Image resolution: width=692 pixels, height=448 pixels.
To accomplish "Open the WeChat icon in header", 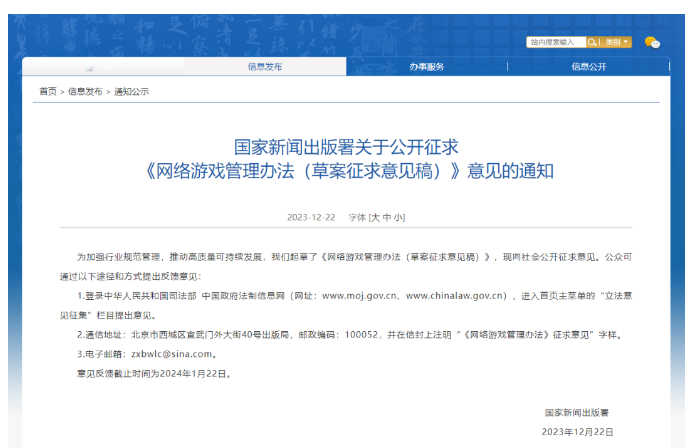I will tap(652, 42).
